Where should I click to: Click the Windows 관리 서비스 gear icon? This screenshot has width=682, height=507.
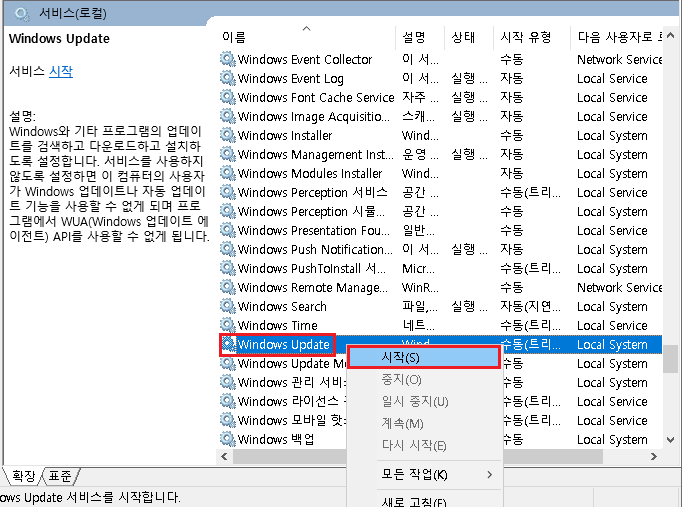coord(227,382)
